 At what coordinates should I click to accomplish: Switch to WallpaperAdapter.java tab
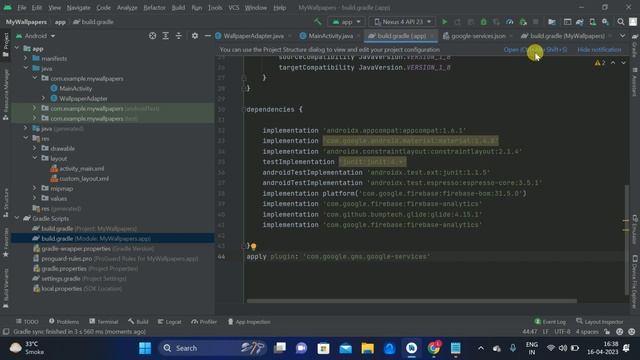click(253, 36)
